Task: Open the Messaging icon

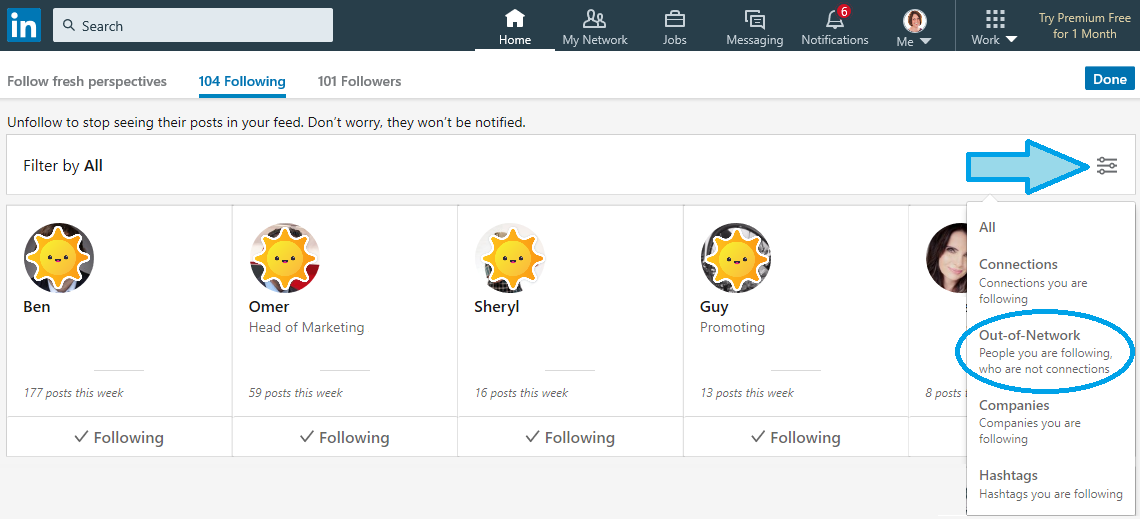Action: (x=755, y=18)
